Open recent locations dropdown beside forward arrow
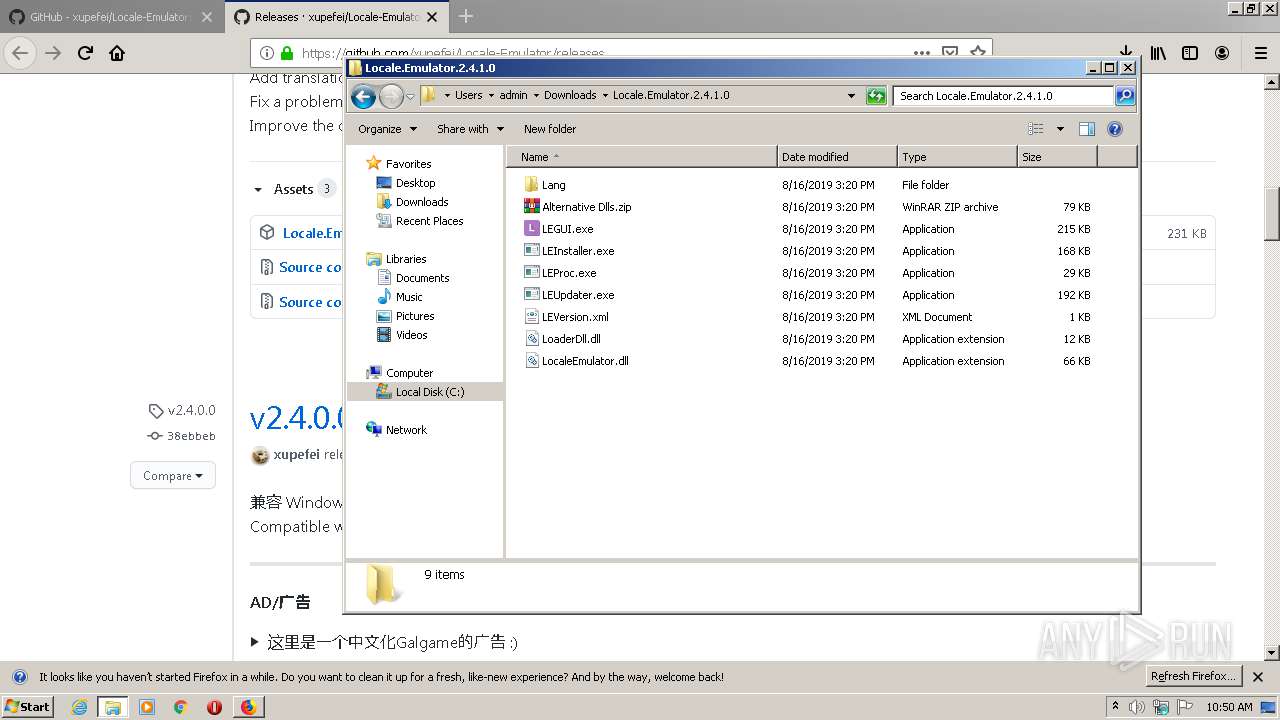Screen dimensions: 1280x720 pyautogui.click(x=410, y=96)
